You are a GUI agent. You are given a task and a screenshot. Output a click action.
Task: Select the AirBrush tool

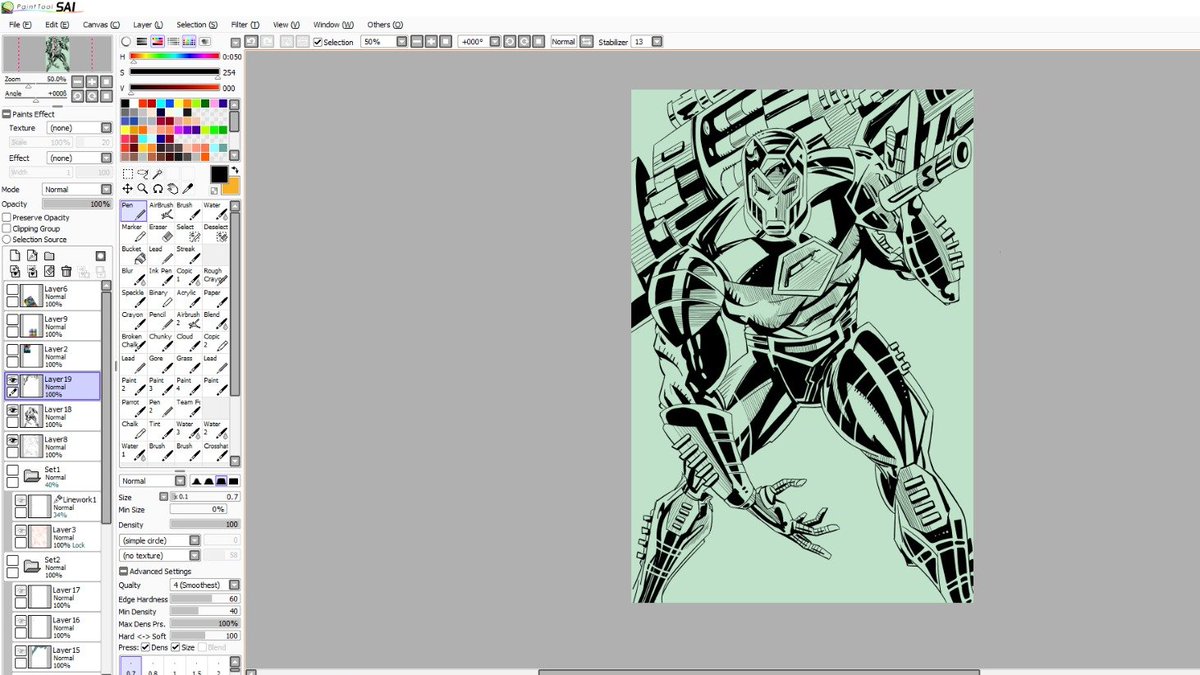[x=162, y=211]
